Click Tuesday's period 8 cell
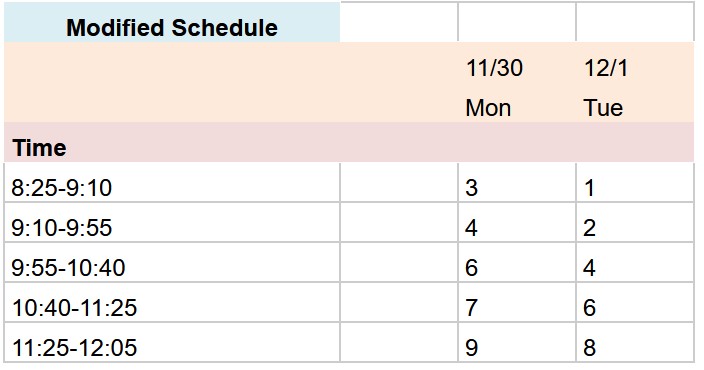Viewport: 704px width, 370px height. pyautogui.click(x=635, y=342)
